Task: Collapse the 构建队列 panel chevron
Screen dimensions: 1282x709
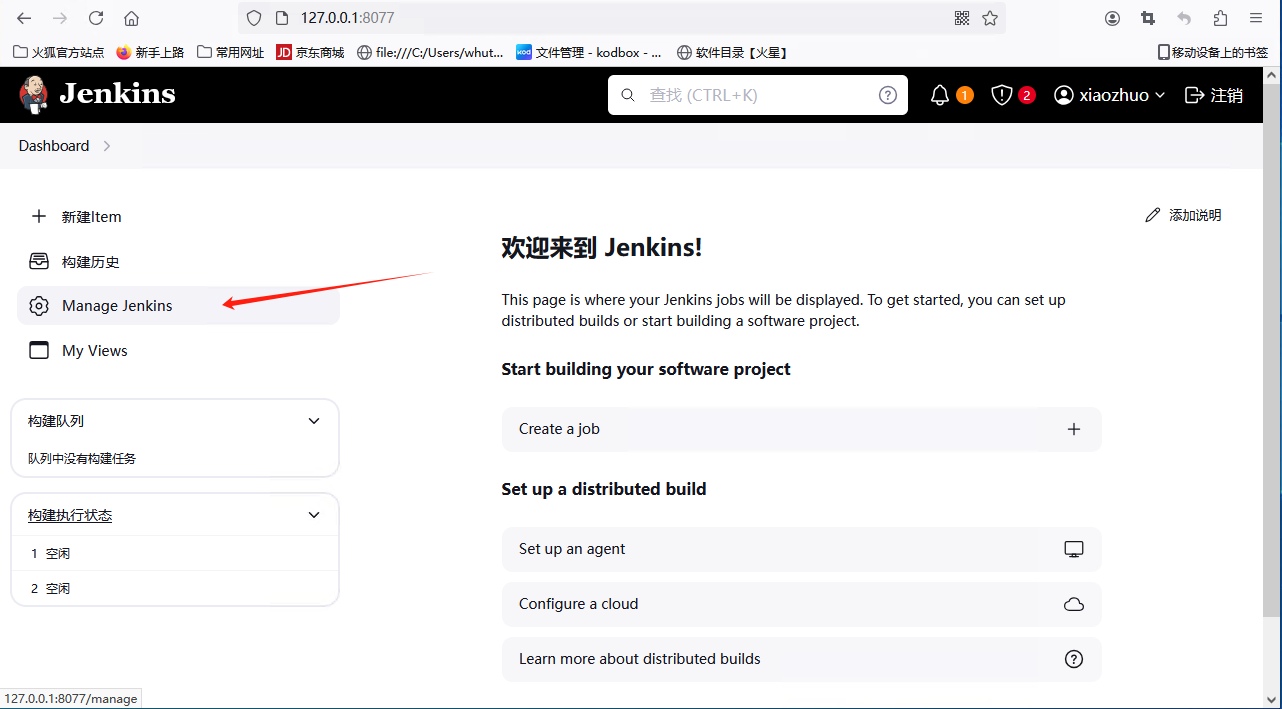Action: coord(314,421)
